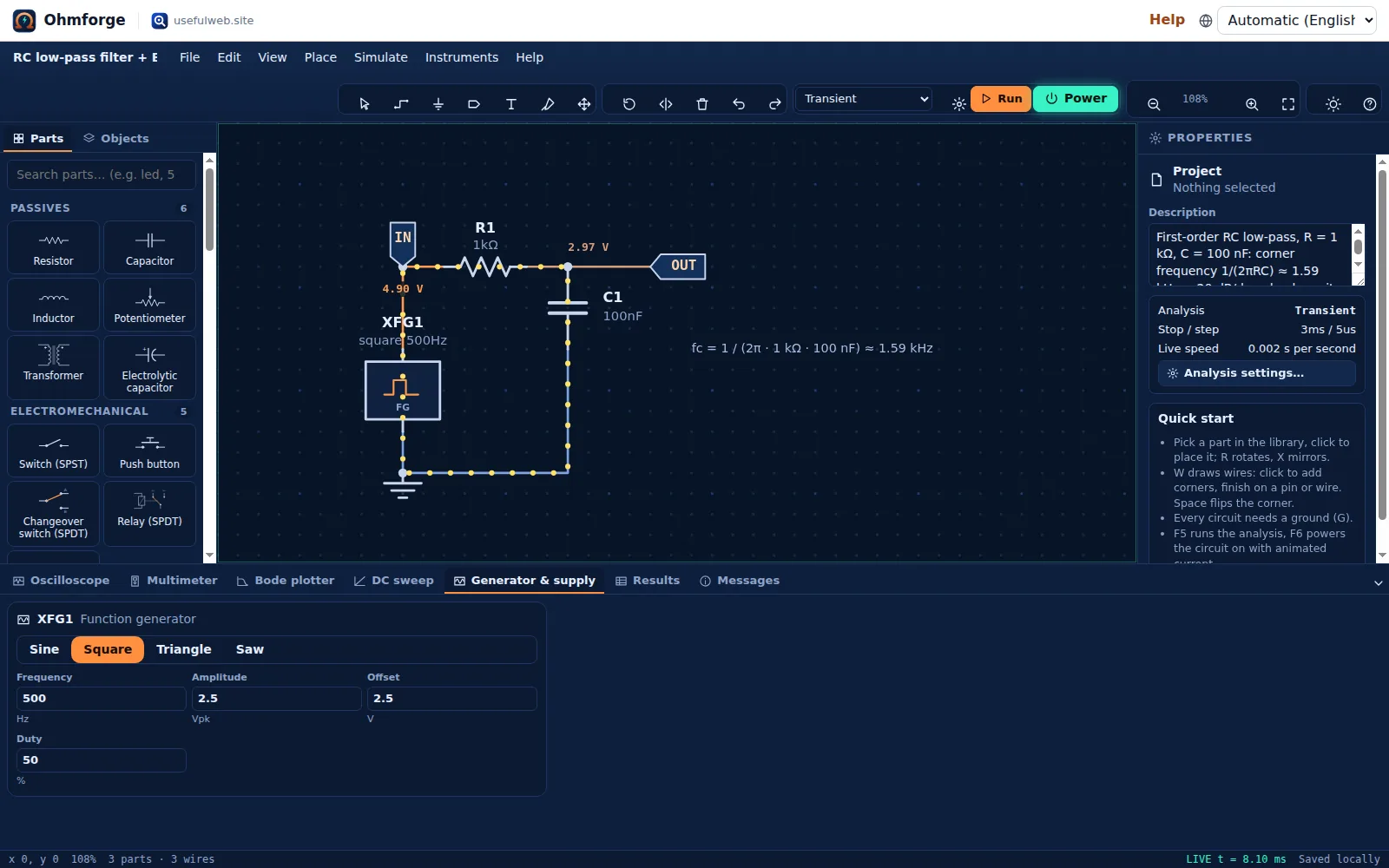Select Square waveform

(x=108, y=649)
